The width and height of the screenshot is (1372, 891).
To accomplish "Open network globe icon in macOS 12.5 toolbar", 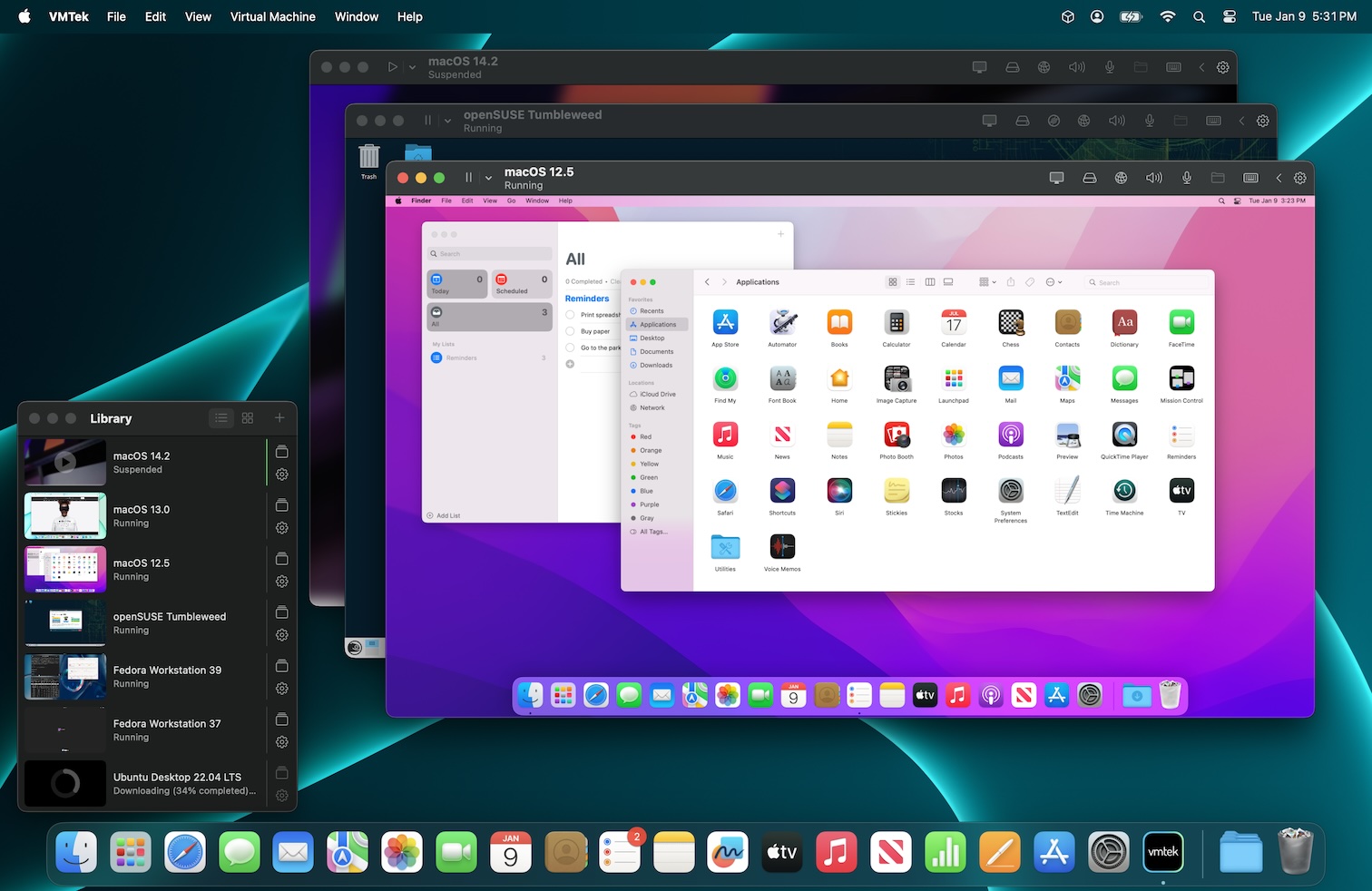I will click(1121, 178).
